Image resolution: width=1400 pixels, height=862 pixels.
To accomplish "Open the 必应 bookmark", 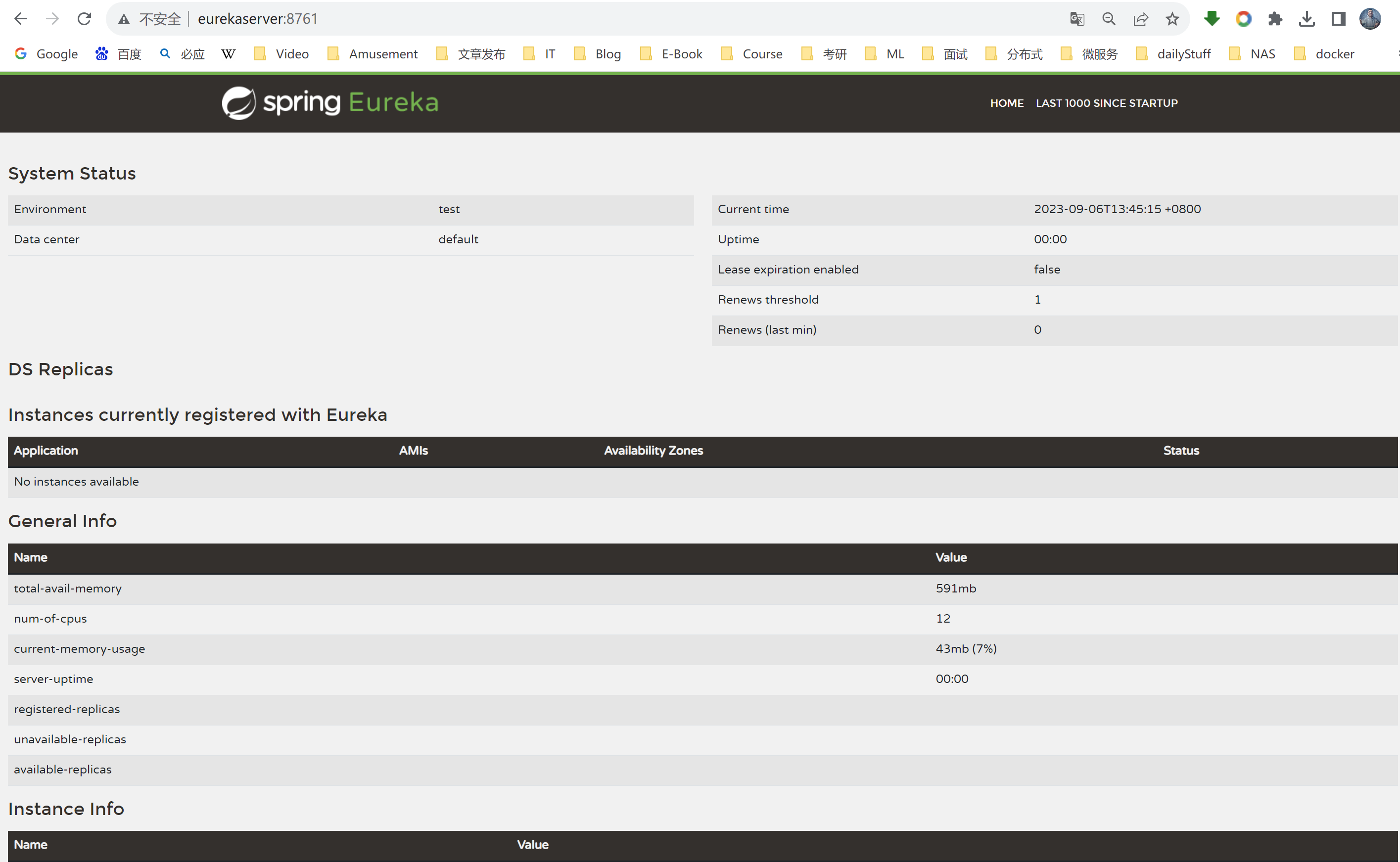I will (x=182, y=53).
